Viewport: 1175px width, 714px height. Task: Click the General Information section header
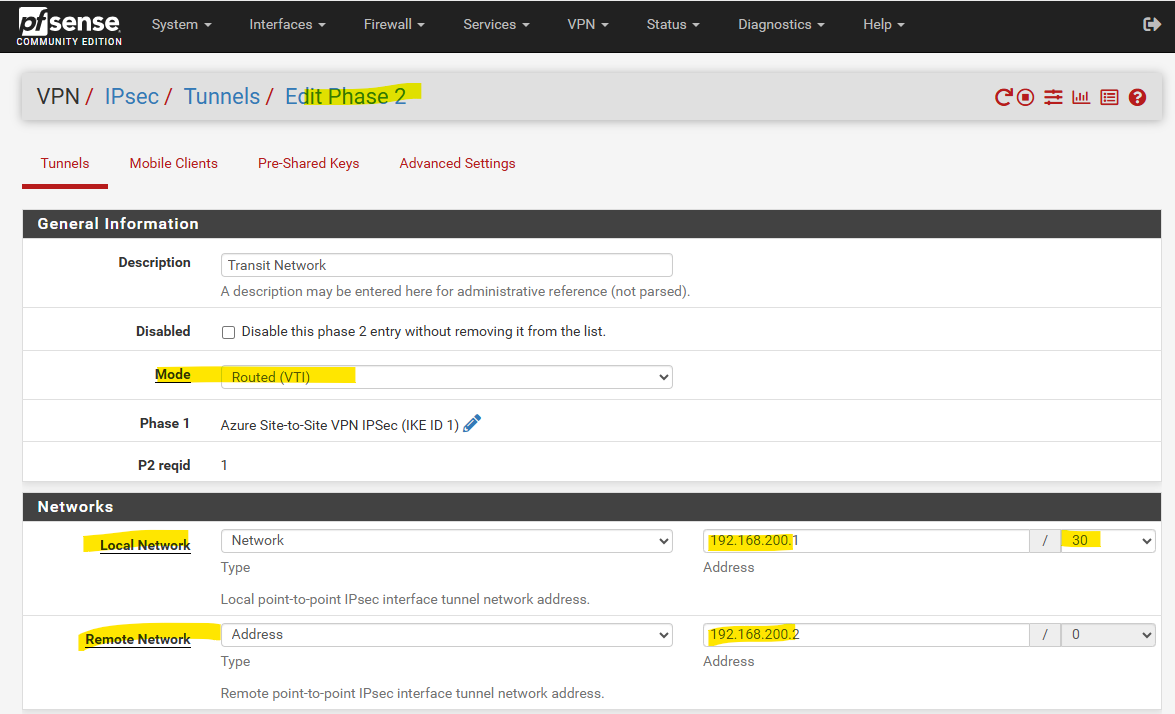592,224
